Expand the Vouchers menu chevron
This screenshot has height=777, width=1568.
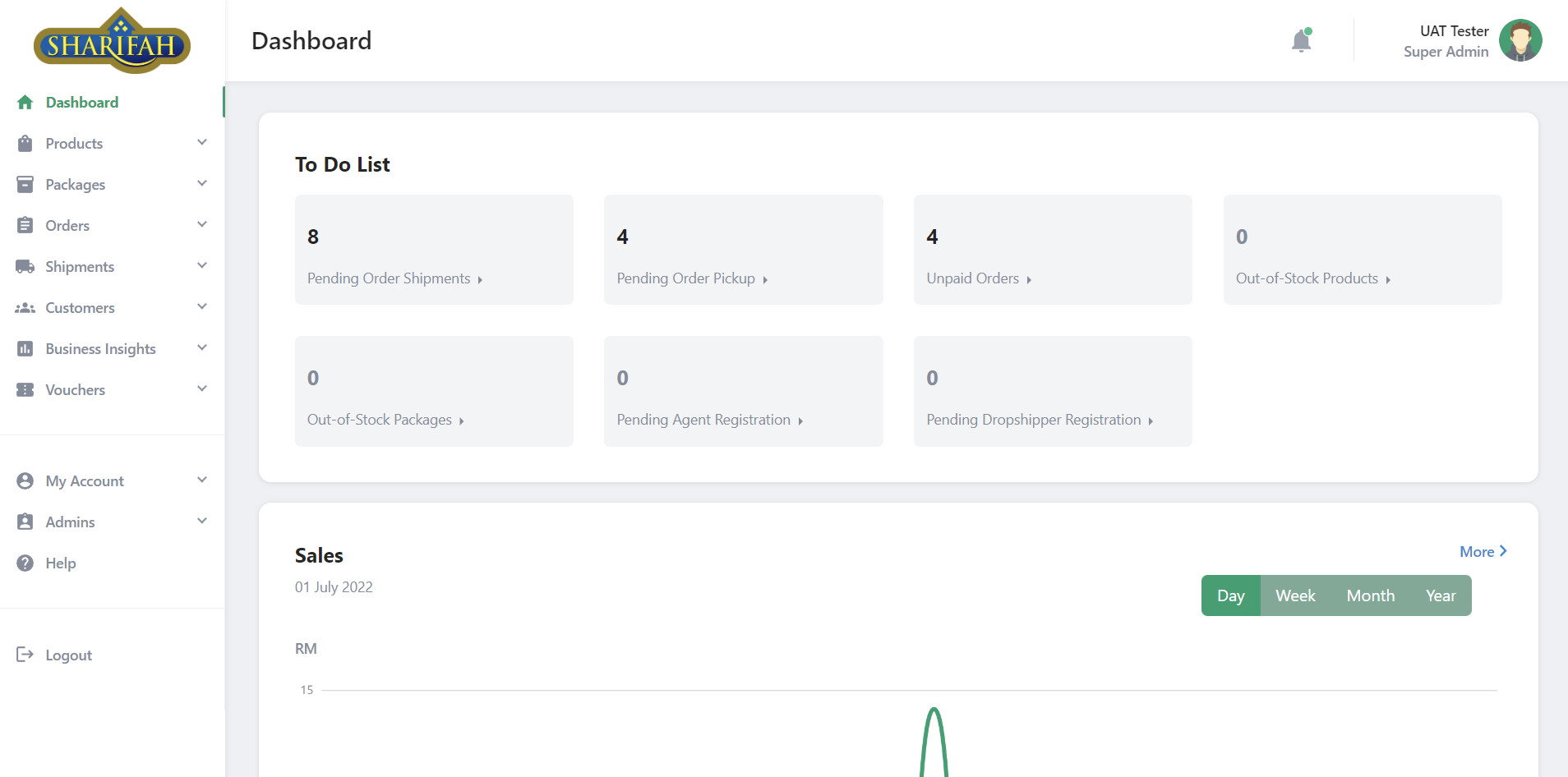point(202,389)
